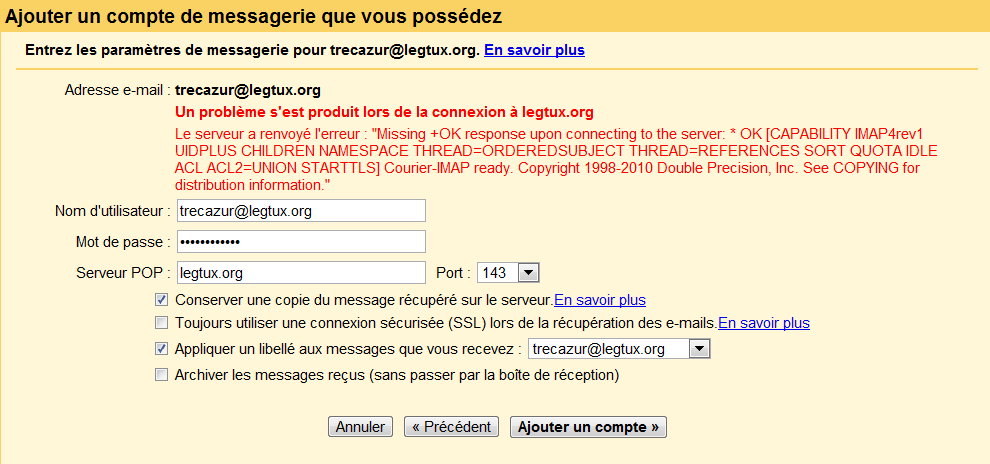Open 'En savoir plus' beside the SSL option
The image size is (990, 464).
point(764,323)
